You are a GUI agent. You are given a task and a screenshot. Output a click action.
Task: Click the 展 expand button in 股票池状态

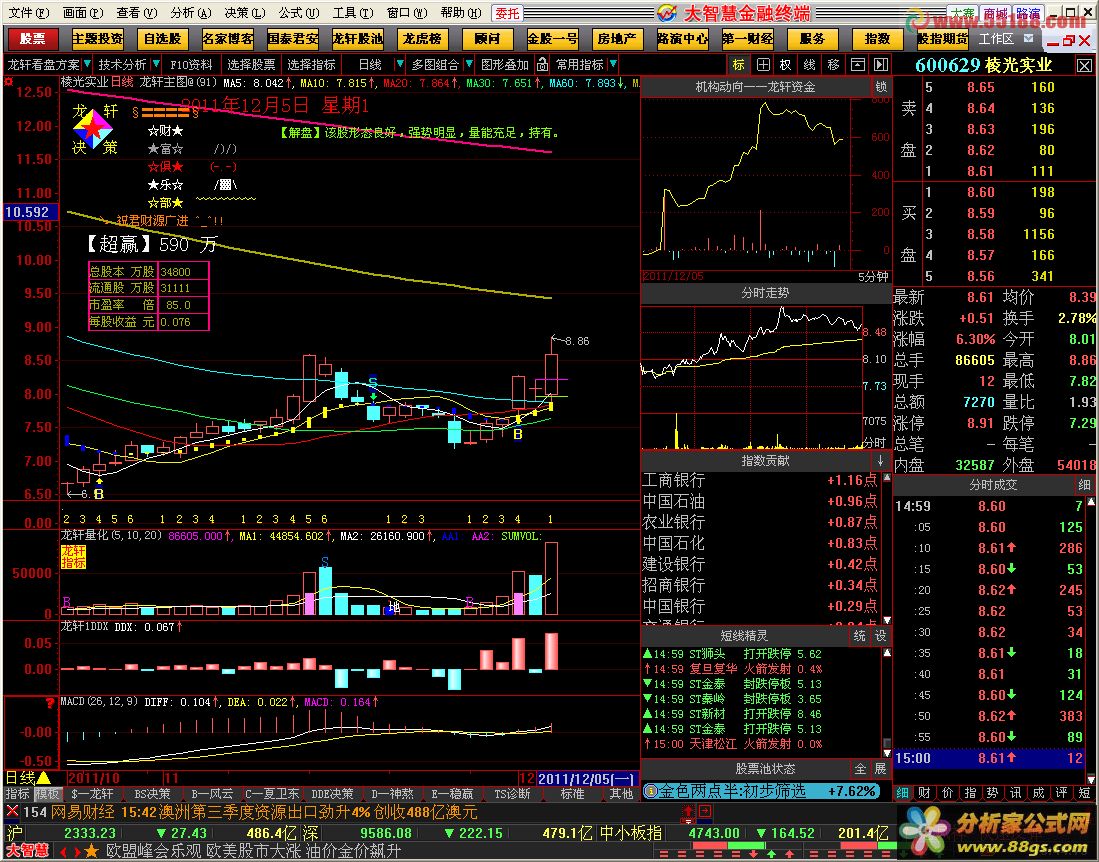click(881, 769)
